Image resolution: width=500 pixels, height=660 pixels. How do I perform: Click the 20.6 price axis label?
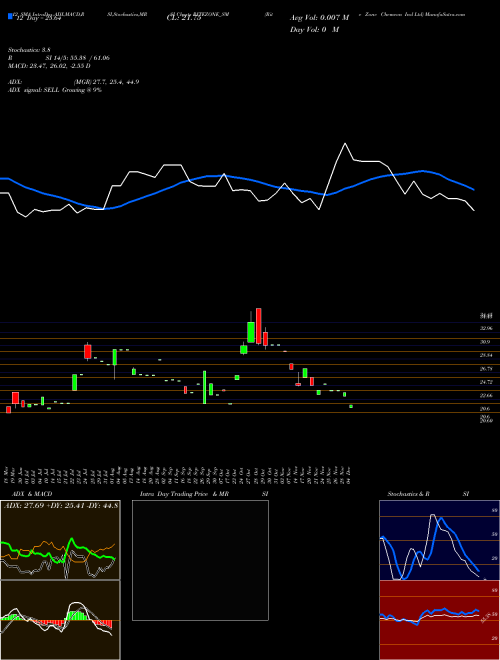pos(485,409)
